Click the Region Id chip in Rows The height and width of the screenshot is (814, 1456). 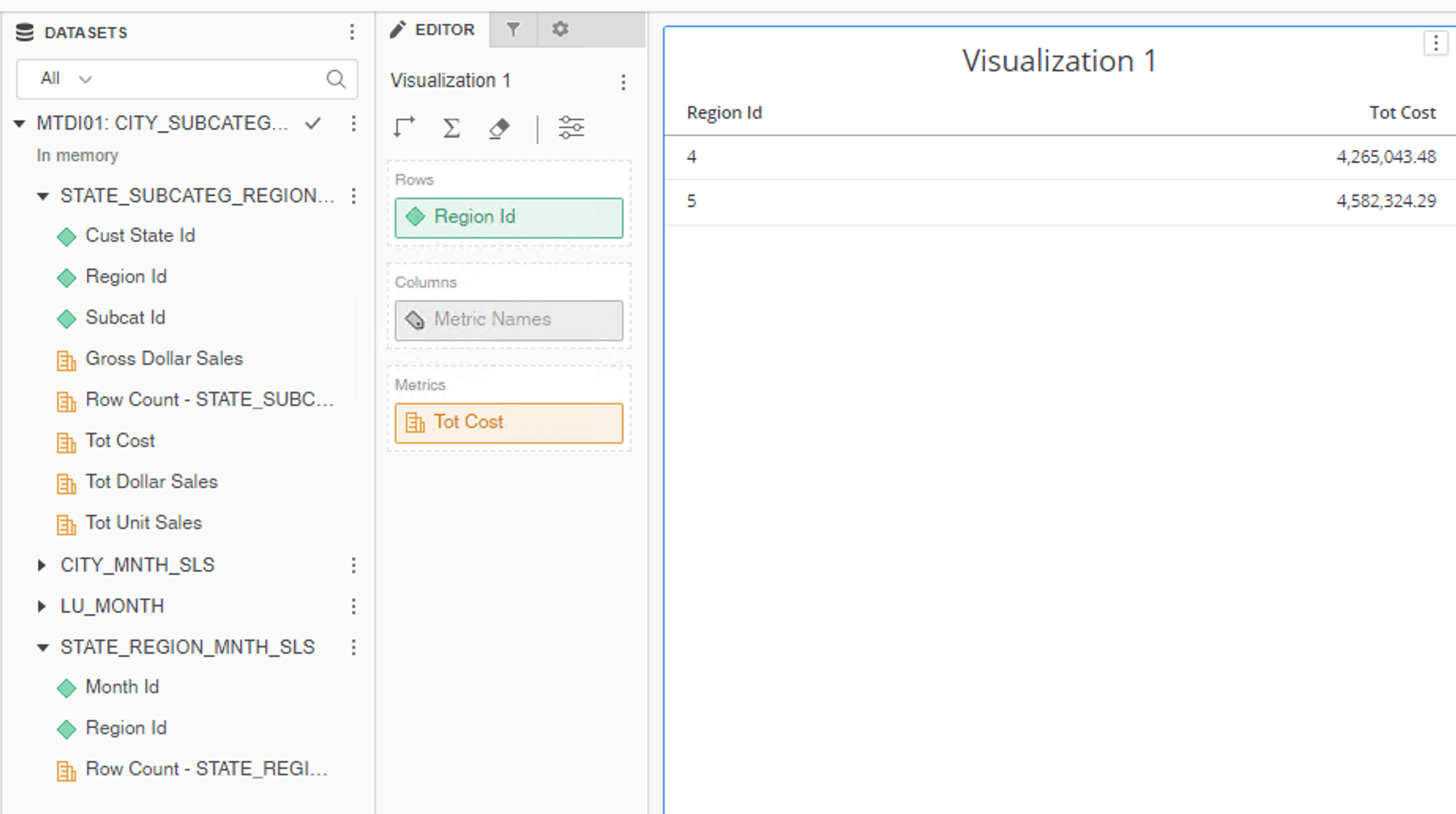point(509,217)
